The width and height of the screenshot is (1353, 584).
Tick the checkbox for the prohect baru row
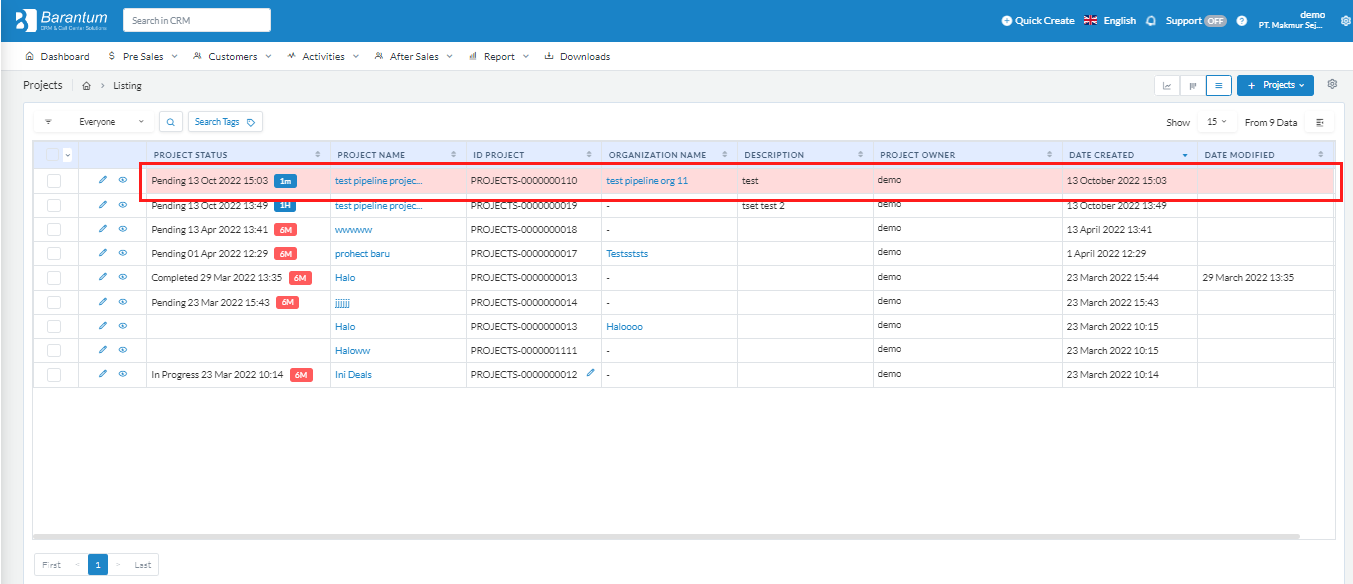tap(54, 254)
